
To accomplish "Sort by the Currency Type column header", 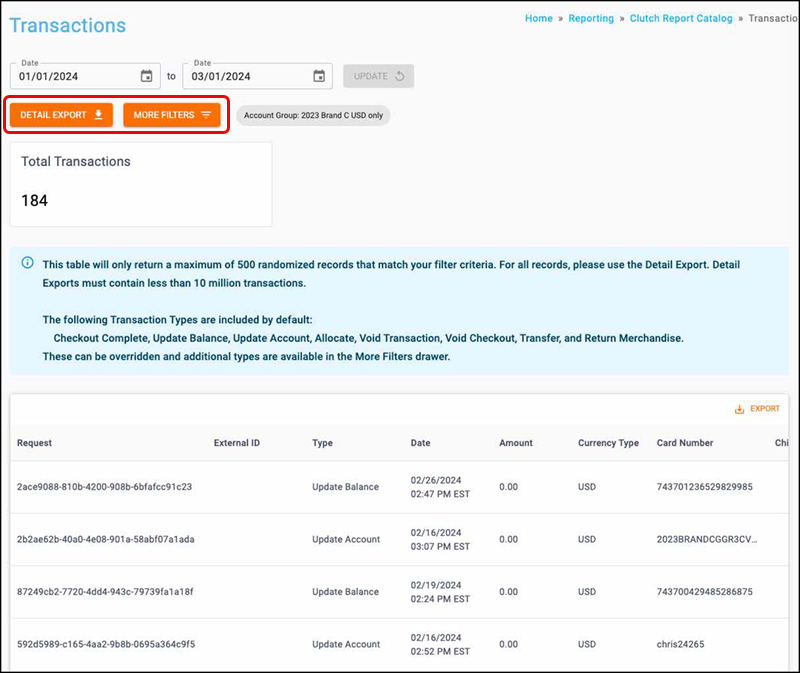I will coord(608,443).
